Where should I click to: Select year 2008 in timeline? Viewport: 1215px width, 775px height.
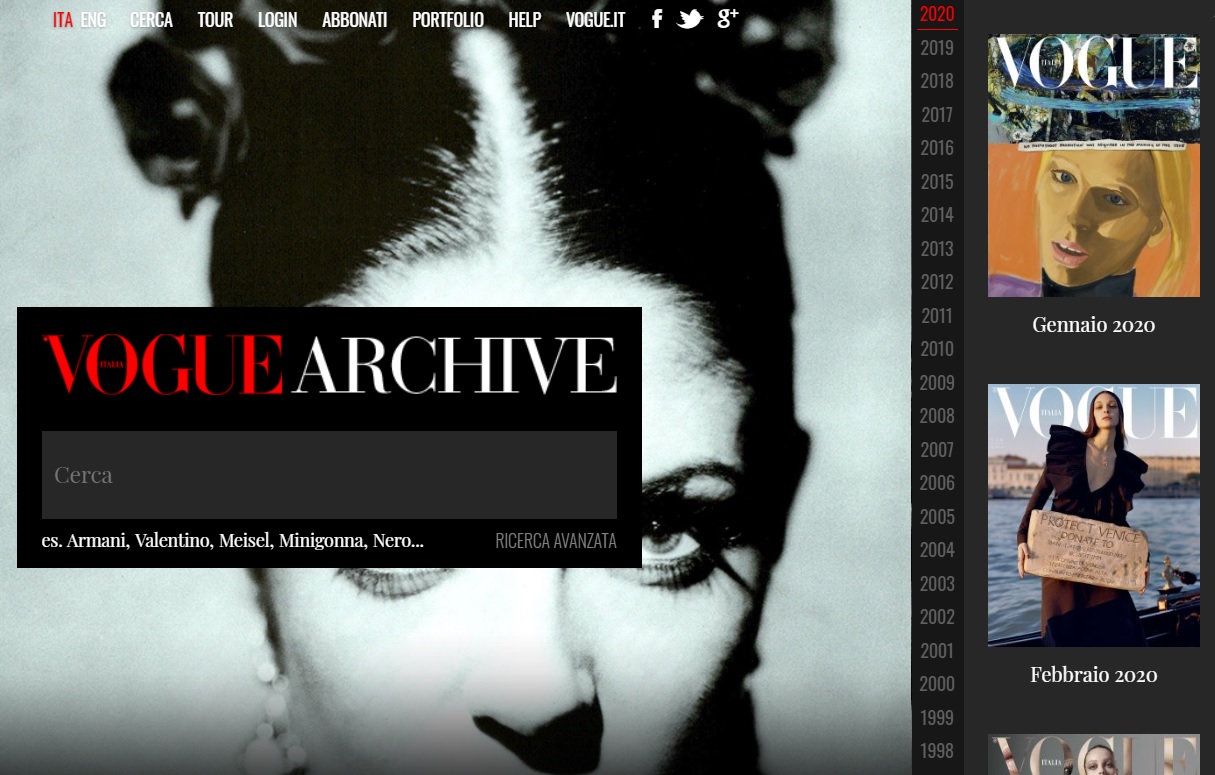[937, 416]
